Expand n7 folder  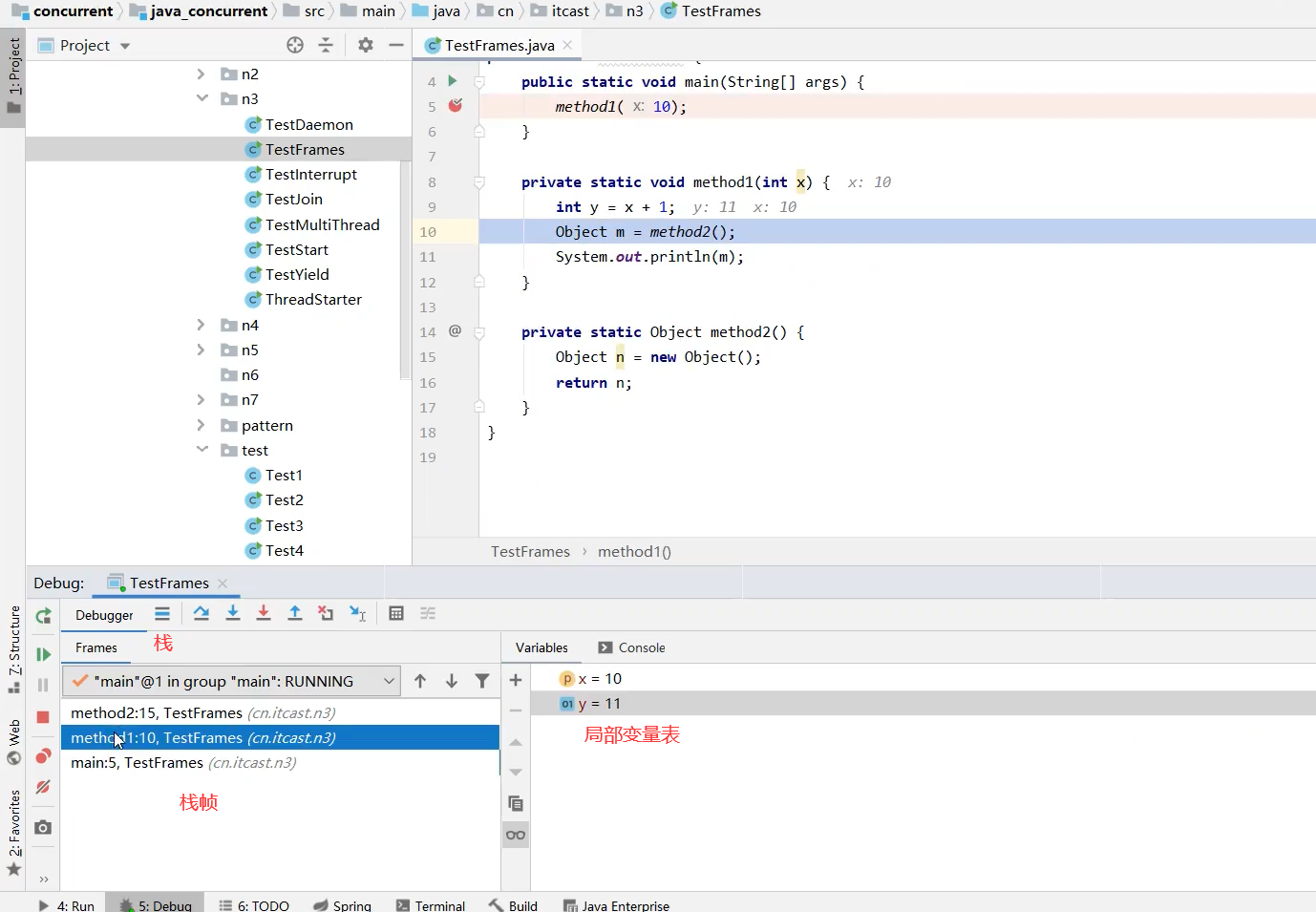(201, 399)
